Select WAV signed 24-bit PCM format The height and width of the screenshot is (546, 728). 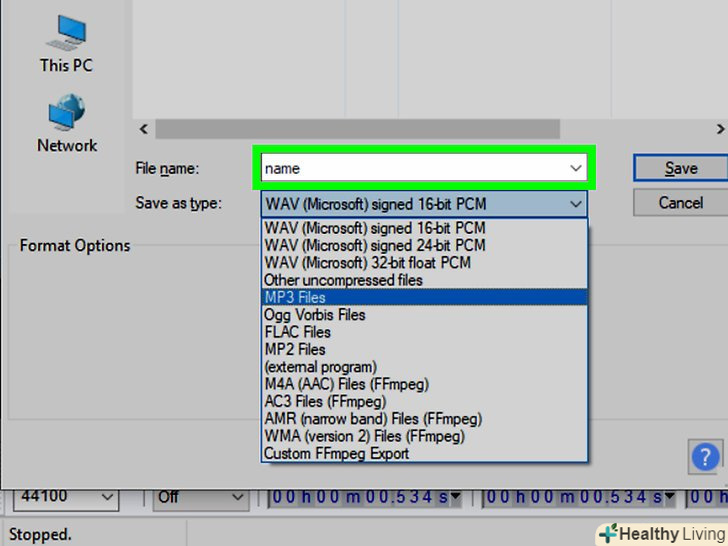click(x=424, y=245)
